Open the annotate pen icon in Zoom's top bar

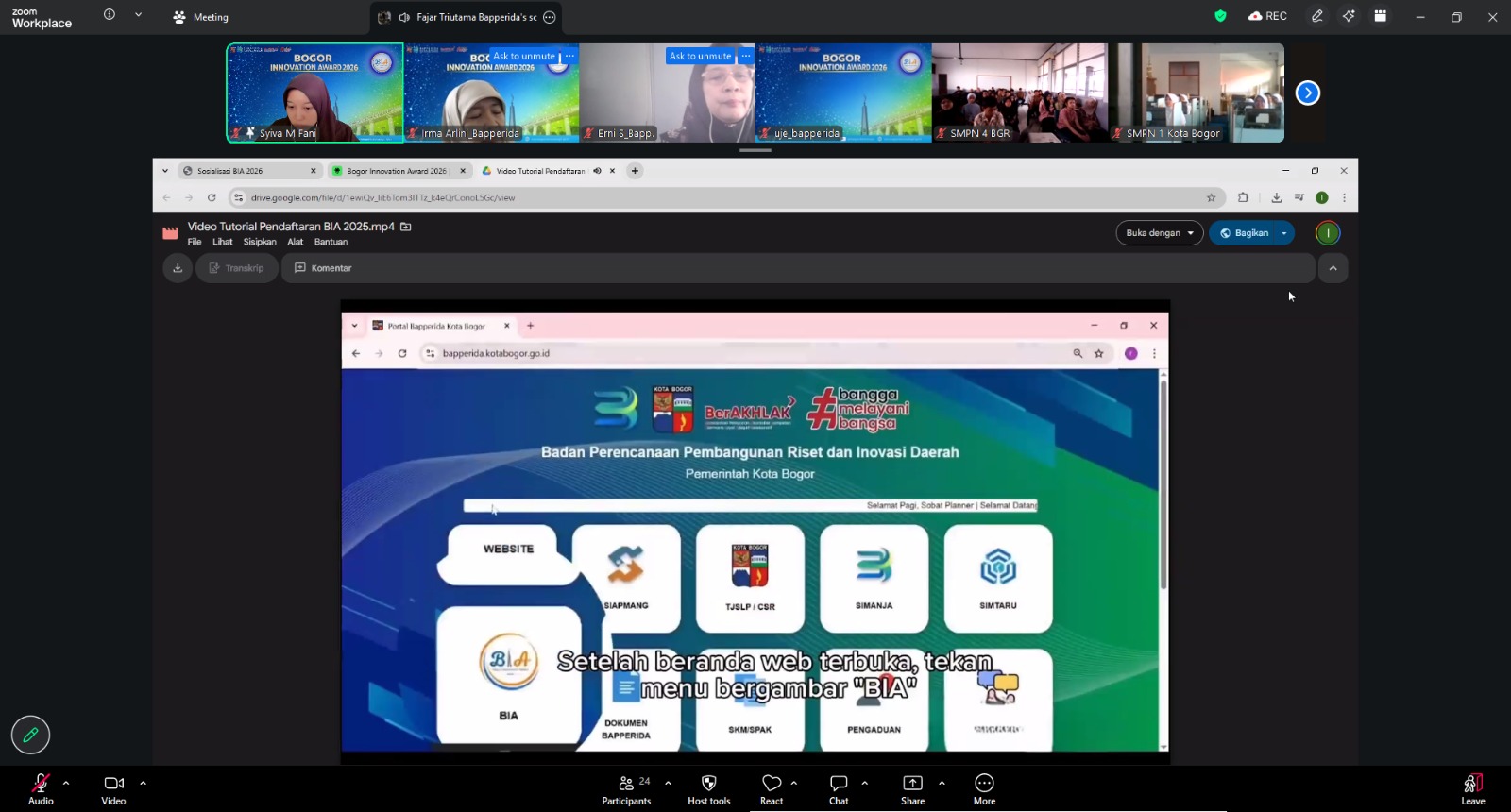pyautogui.click(x=1317, y=16)
